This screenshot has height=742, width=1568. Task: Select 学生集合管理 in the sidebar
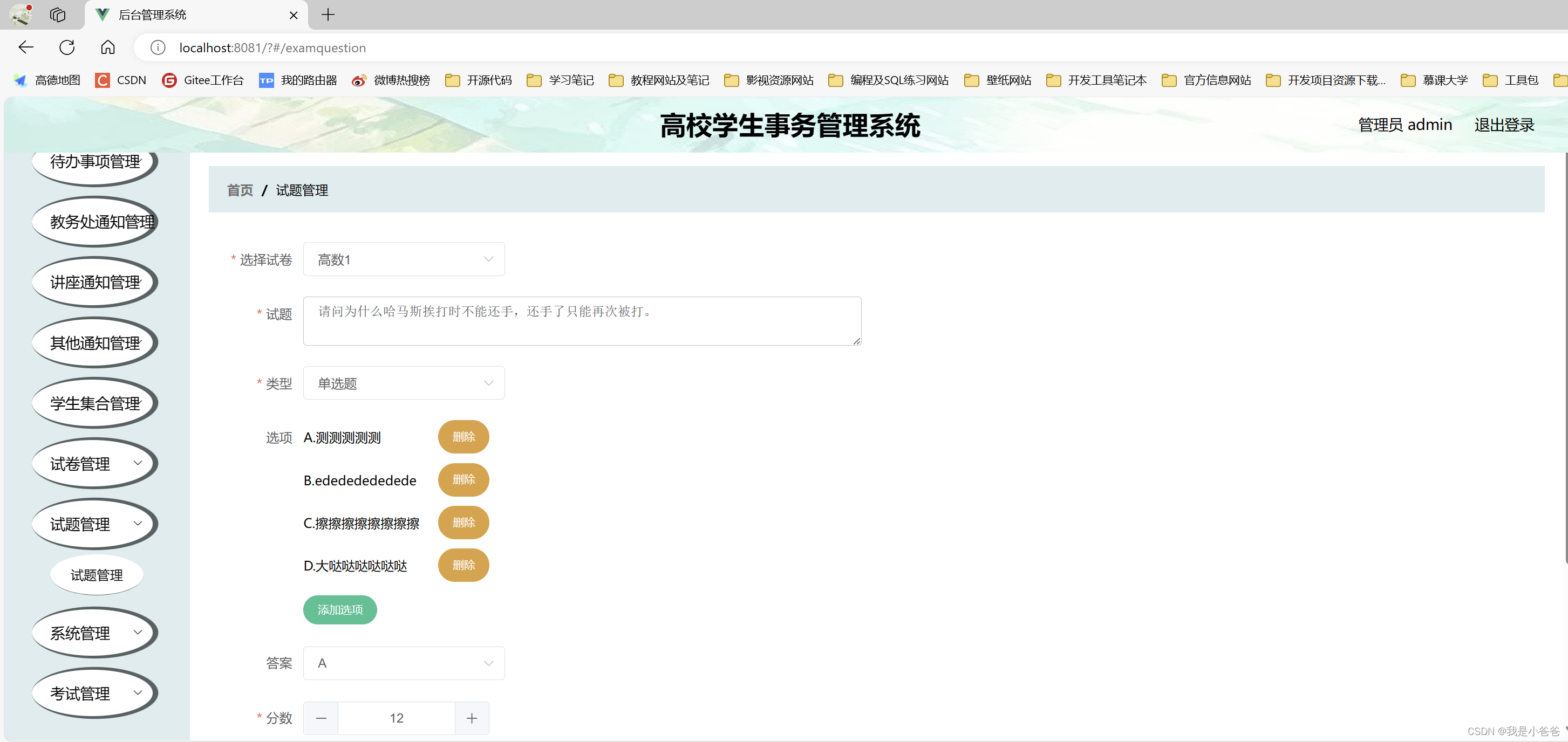click(94, 403)
